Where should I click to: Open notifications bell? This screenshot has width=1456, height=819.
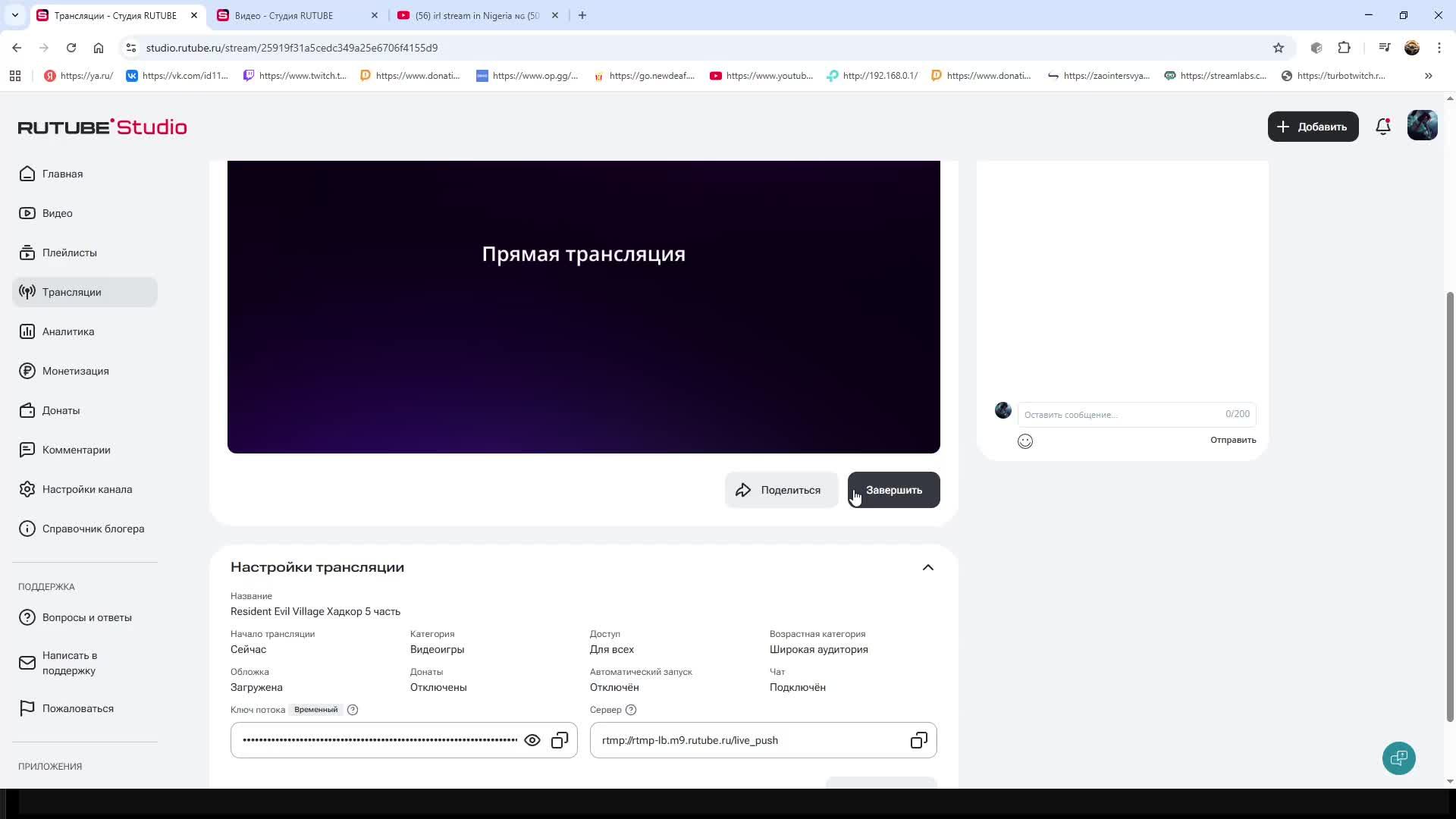pos(1383,127)
